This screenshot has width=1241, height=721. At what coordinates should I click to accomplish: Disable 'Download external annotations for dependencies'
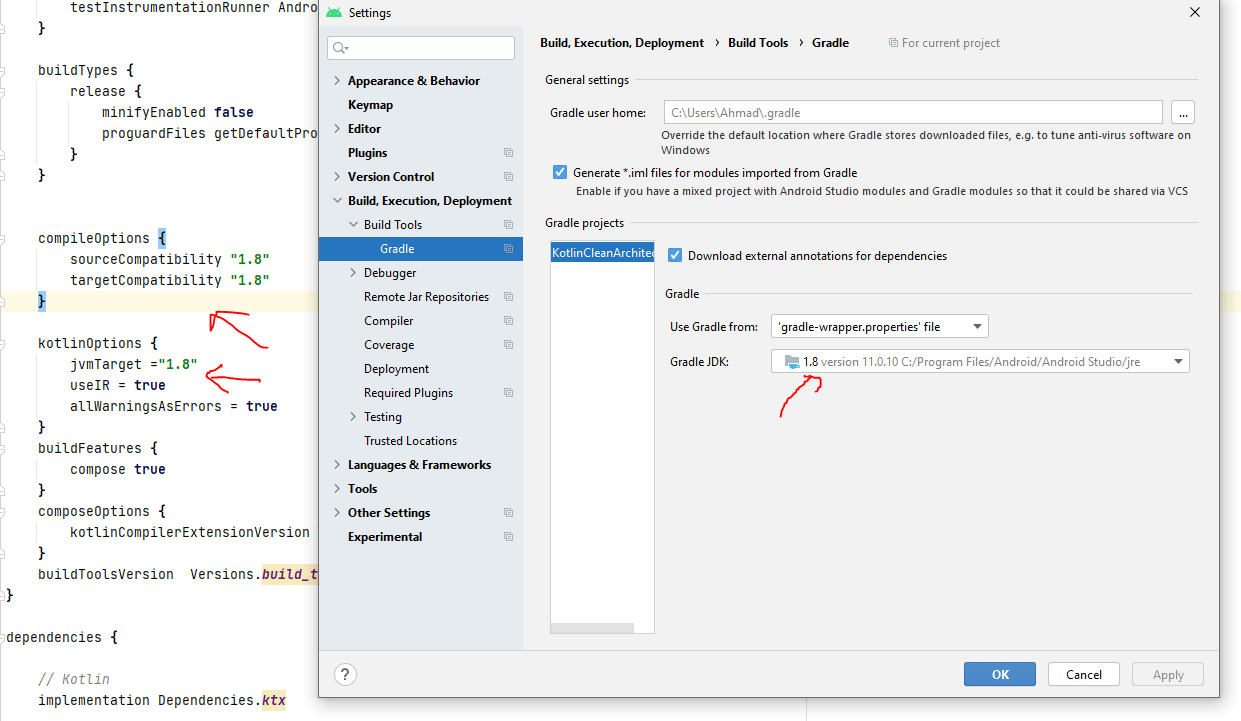(x=674, y=255)
